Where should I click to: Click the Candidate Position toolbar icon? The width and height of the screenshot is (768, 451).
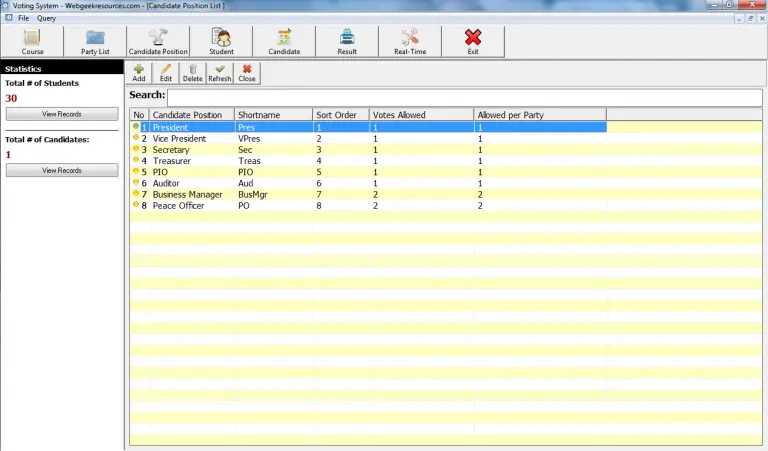tap(157, 41)
